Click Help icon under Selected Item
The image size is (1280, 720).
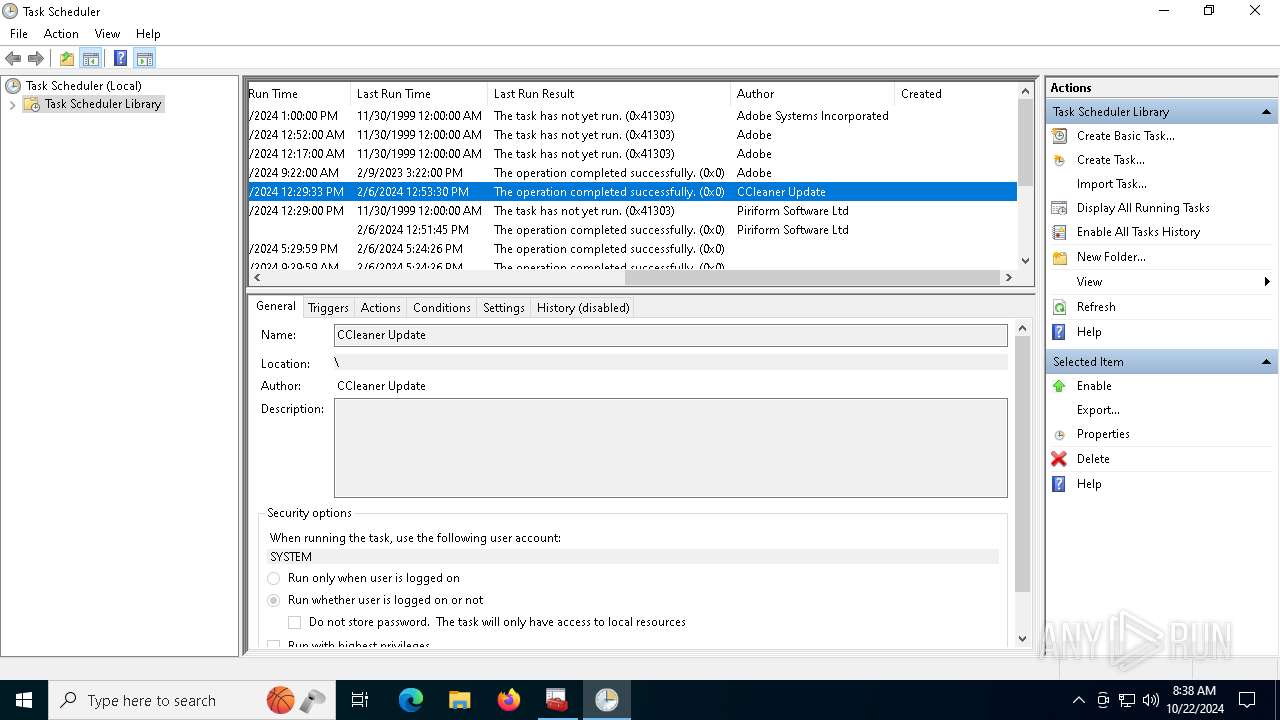click(x=1059, y=484)
